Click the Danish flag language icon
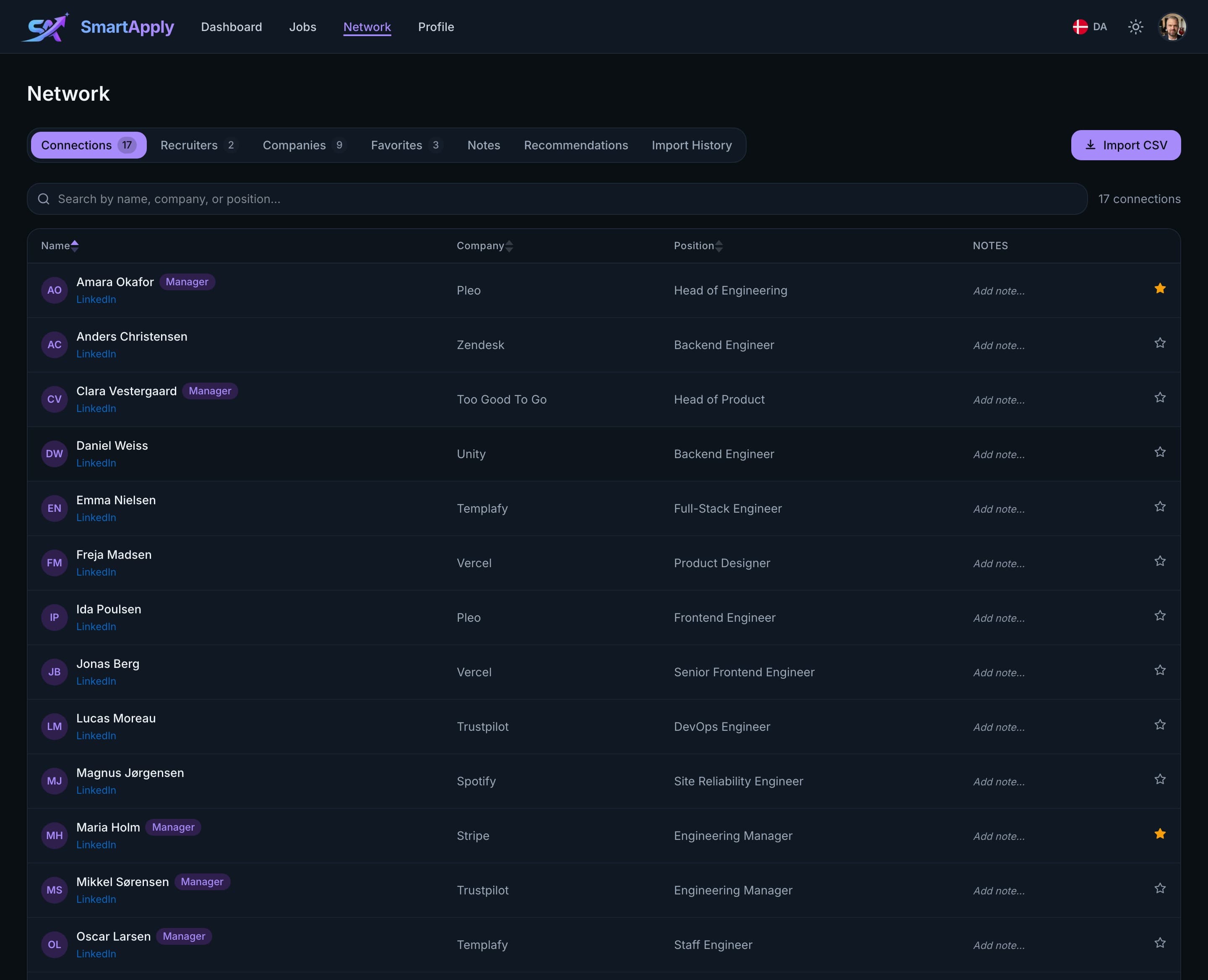 1080,27
